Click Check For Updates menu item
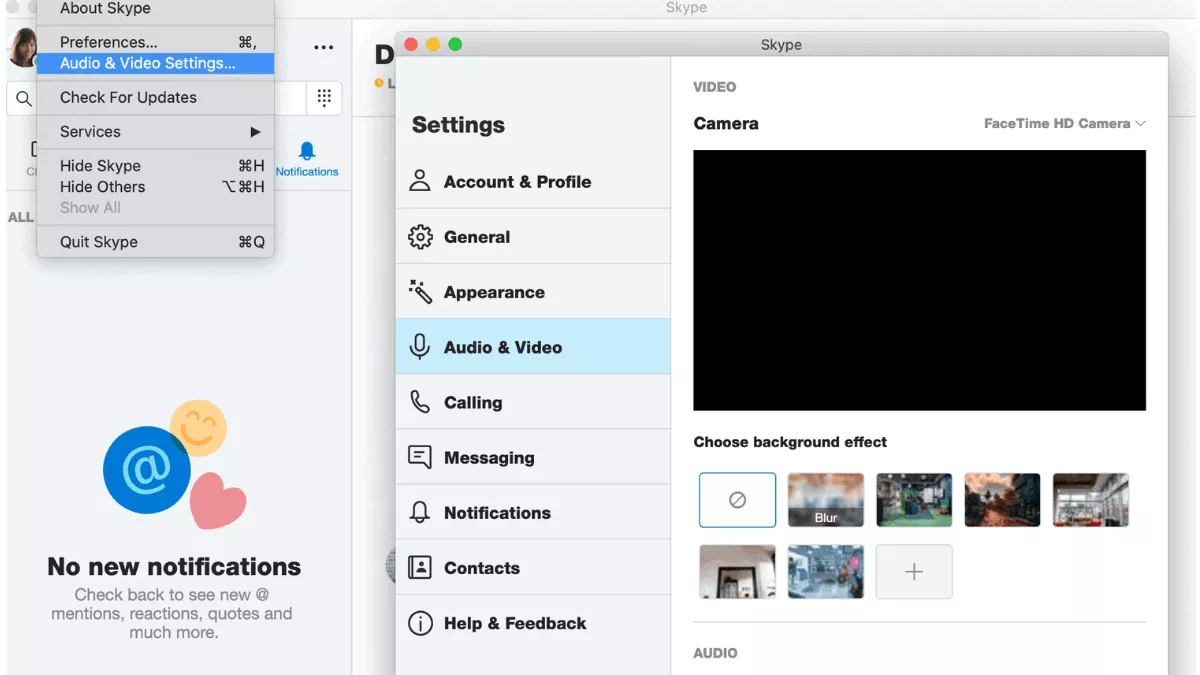 (x=155, y=97)
